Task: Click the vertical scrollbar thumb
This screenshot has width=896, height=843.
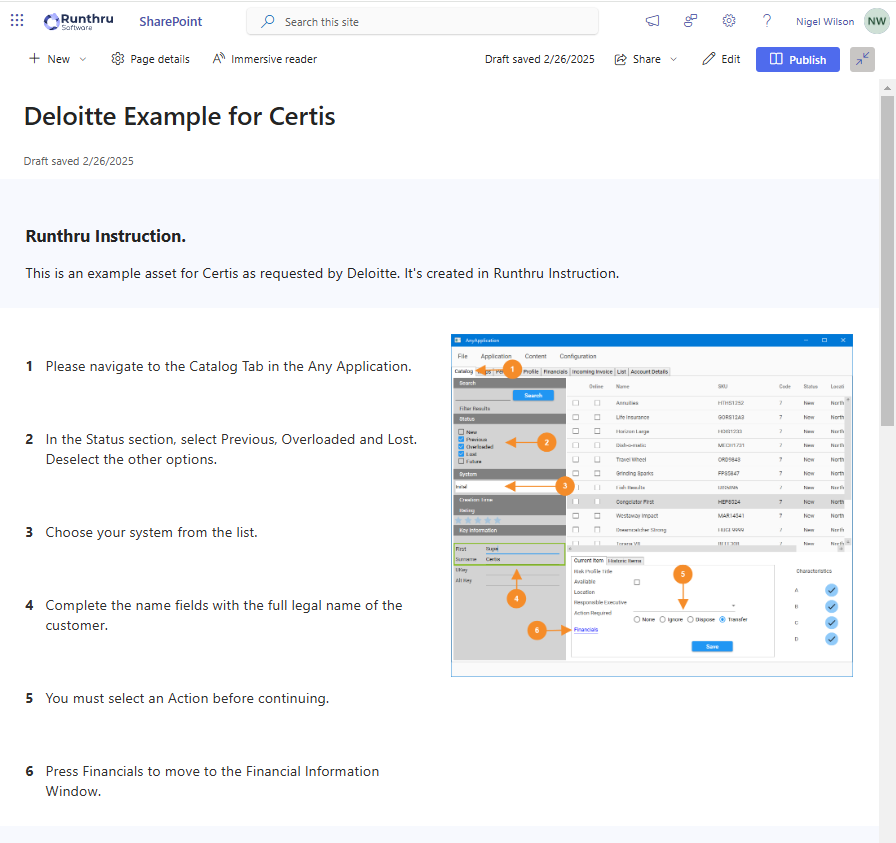Action: pos(887,261)
